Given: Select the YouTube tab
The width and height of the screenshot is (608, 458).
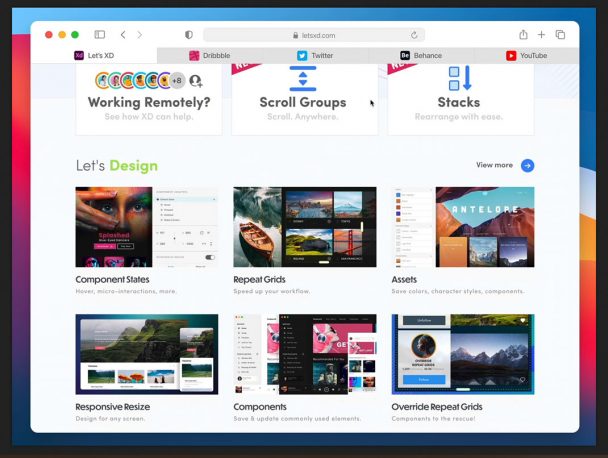Looking at the screenshot, I should [x=526, y=56].
